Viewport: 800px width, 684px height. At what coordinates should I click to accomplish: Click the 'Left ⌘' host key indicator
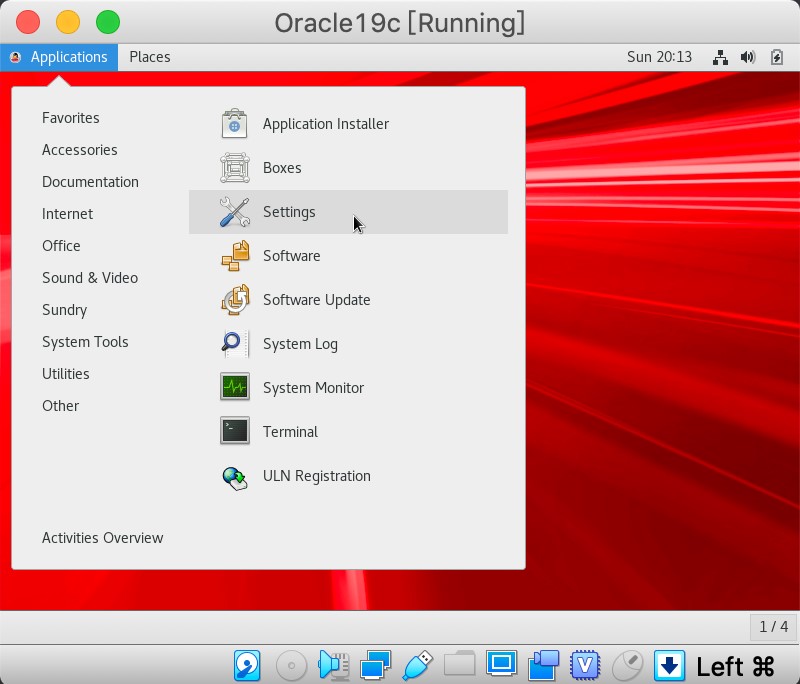735,667
